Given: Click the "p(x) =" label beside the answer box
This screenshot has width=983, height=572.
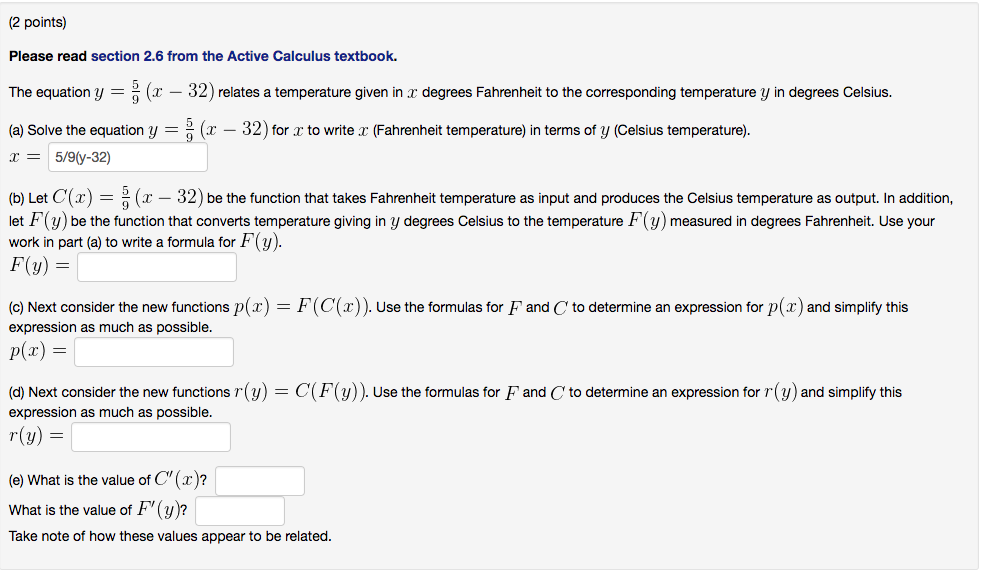Looking at the screenshot, I should click(38, 352).
